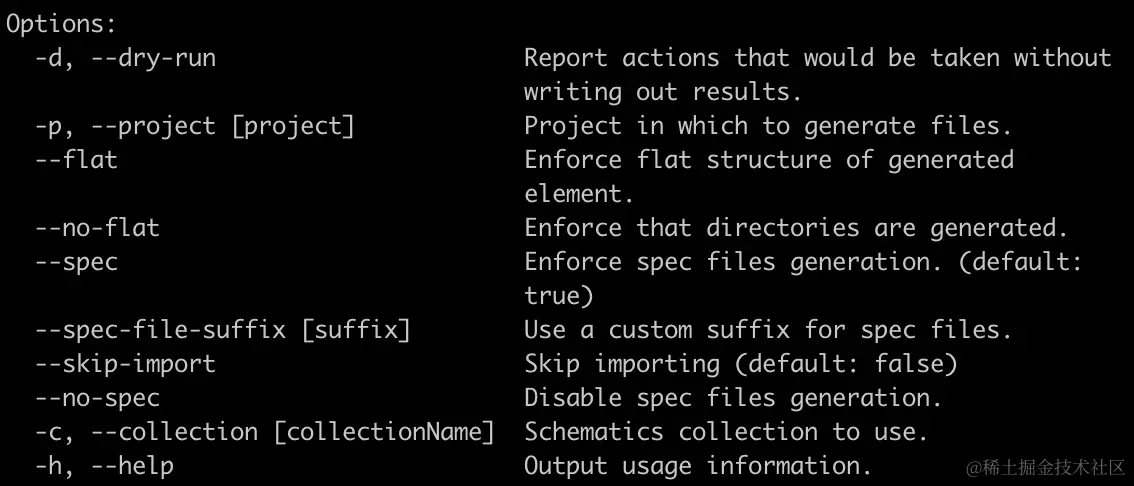Viewport: 1134px width, 486px height.
Task: Select the --spec option flag
Action: [77, 262]
